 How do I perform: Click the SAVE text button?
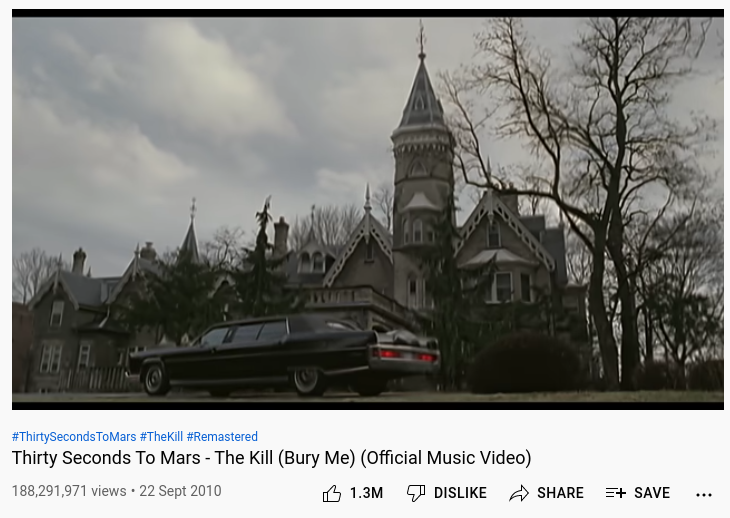tap(652, 493)
